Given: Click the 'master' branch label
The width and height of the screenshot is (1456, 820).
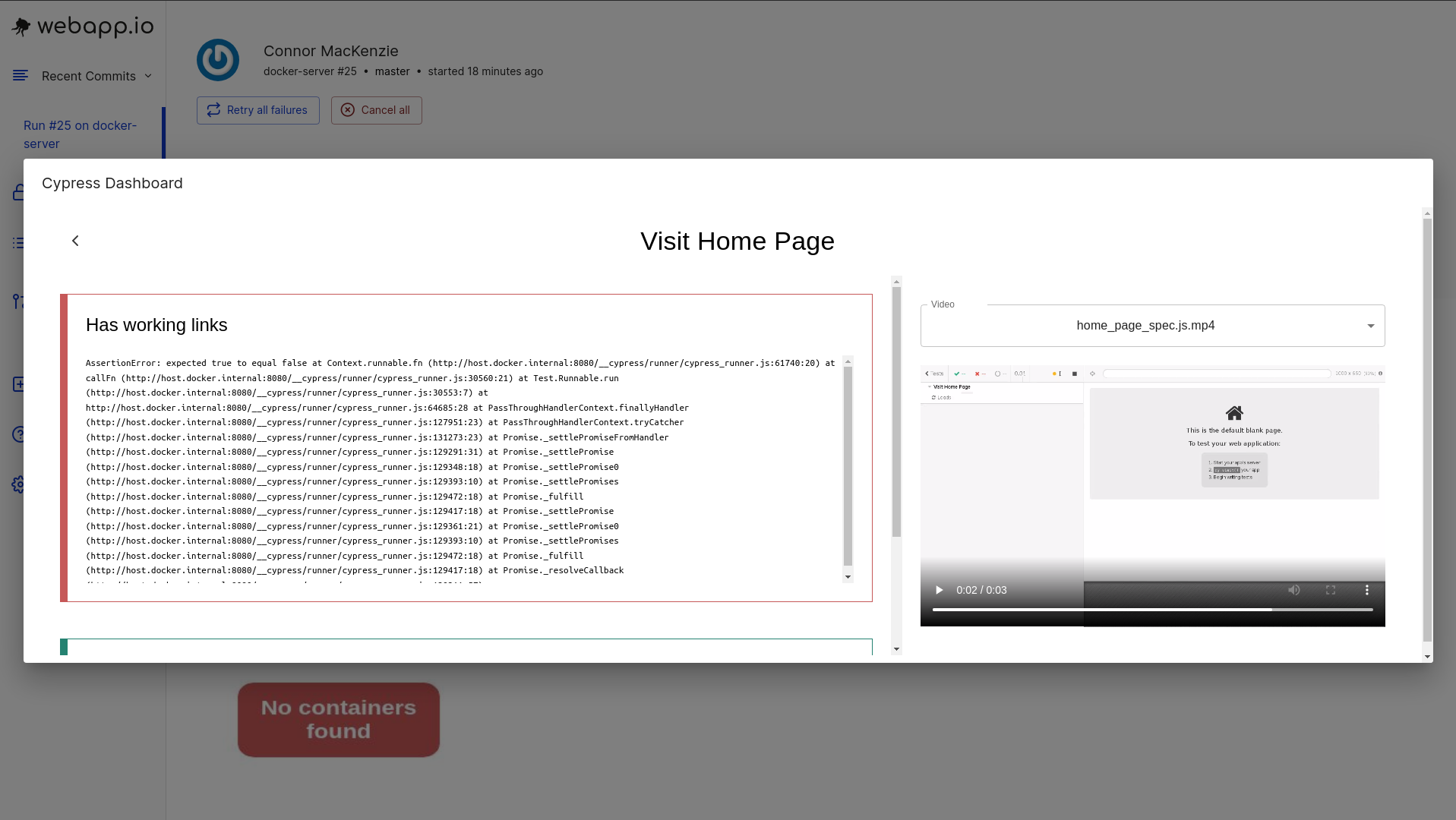Looking at the screenshot, I should click(x=392, y=71).
